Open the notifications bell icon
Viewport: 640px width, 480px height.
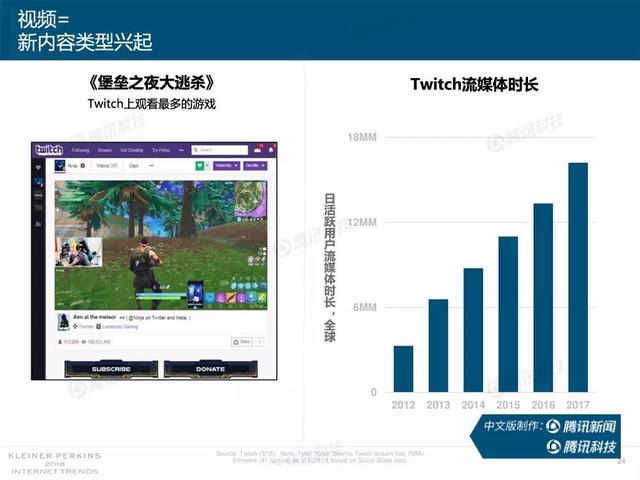(271, 150)
